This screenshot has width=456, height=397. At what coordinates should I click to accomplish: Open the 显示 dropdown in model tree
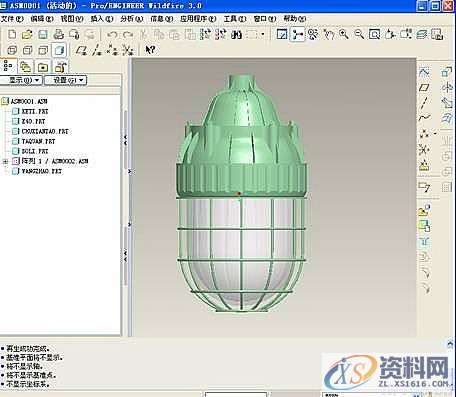point(21,80)
